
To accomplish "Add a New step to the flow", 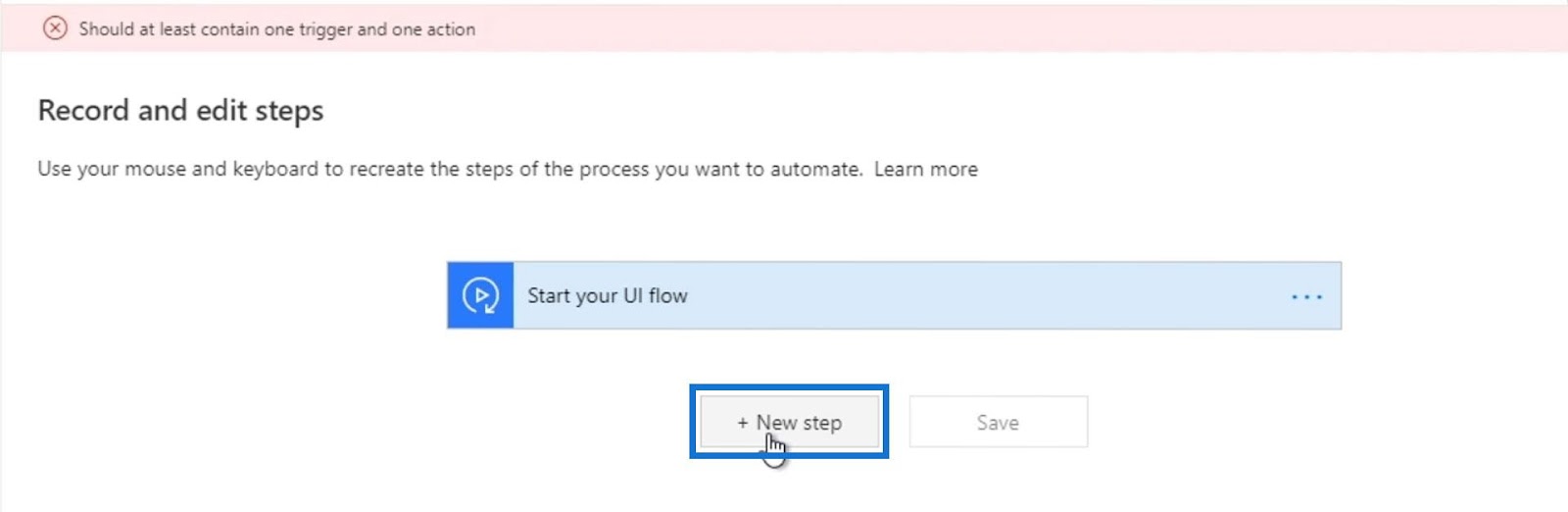I will pyautogui.click(x=789, y=422).
